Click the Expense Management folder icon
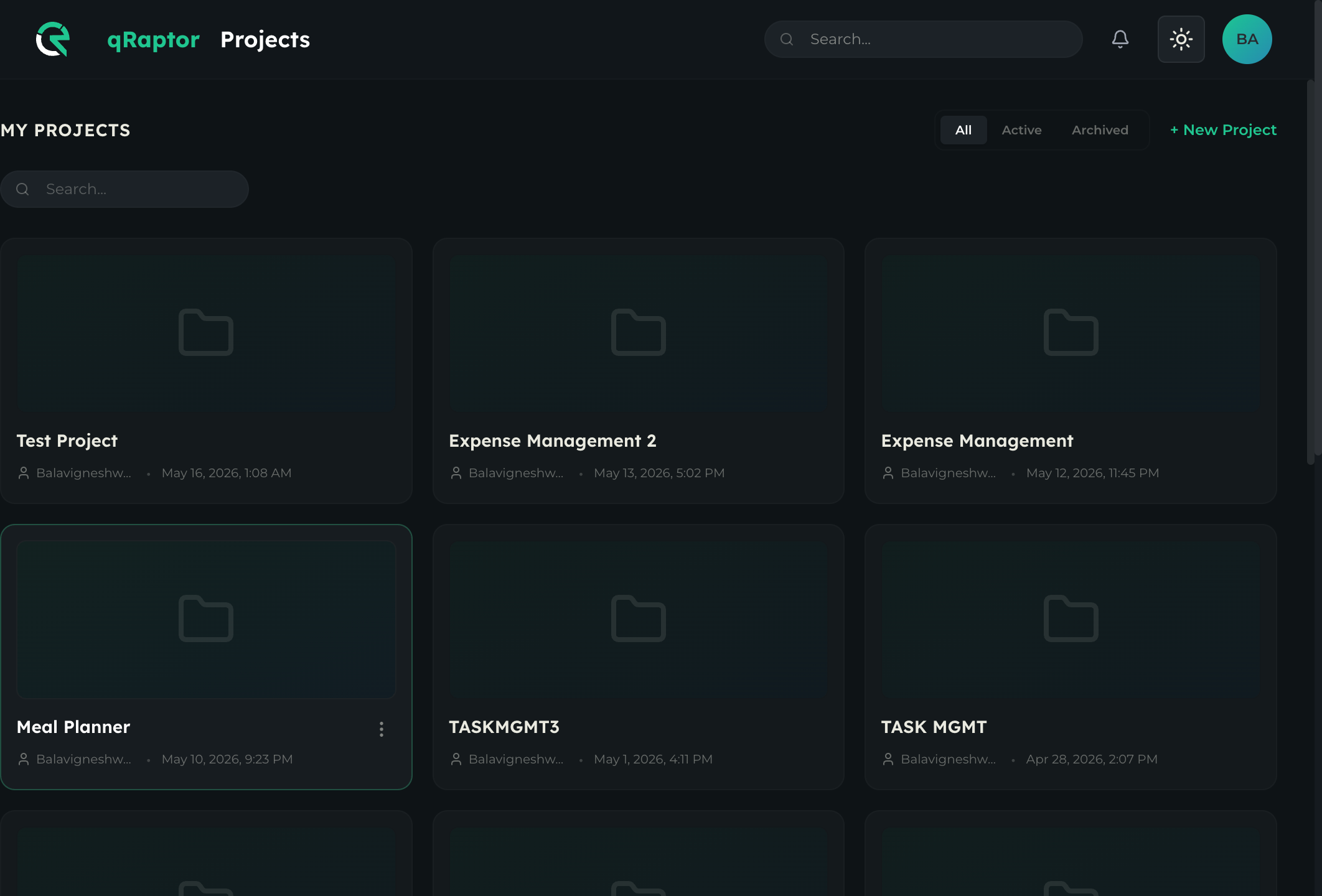The image size is (1322, 896). (1071, 332)
